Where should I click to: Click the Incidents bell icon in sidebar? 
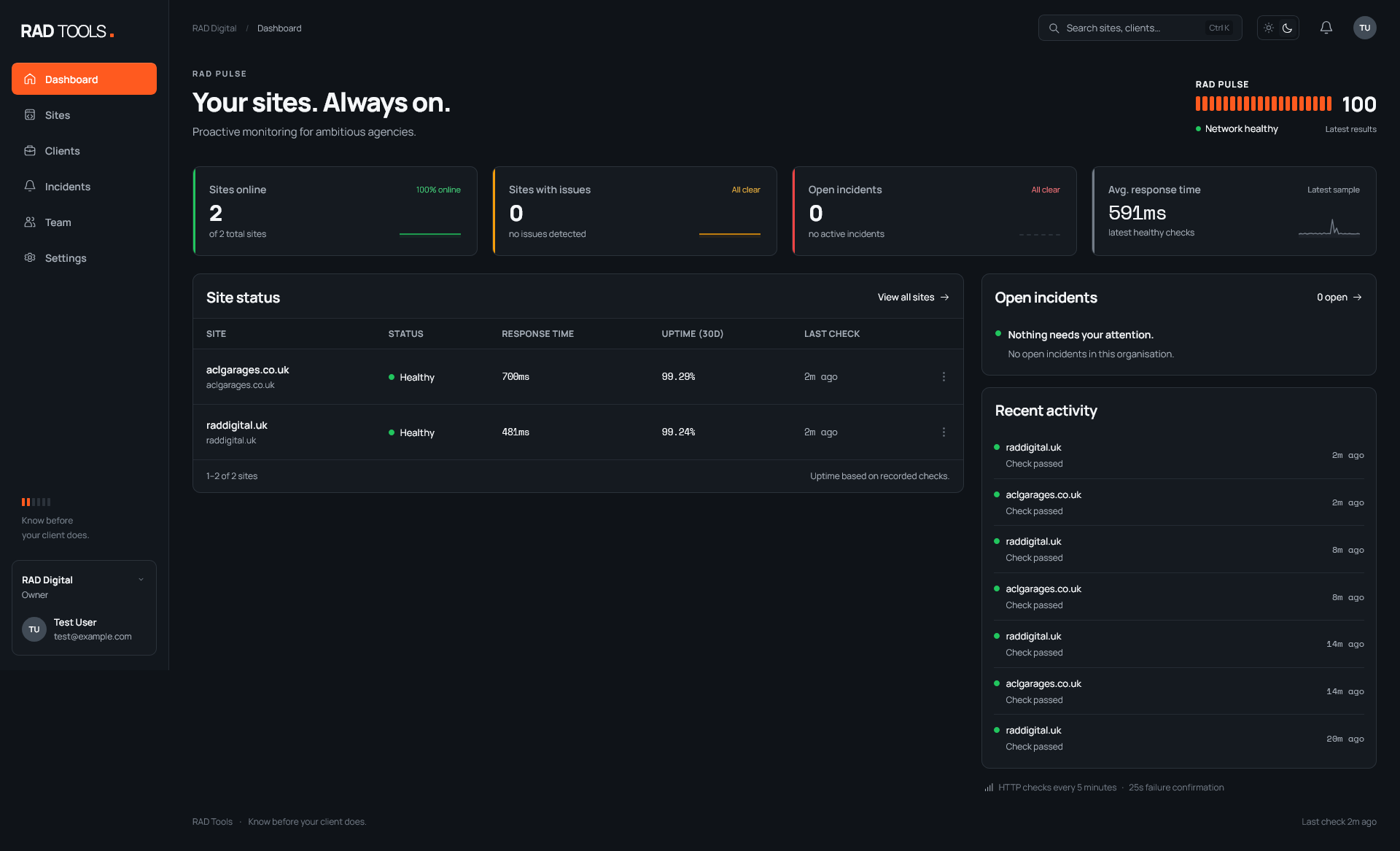coord(30,186)
